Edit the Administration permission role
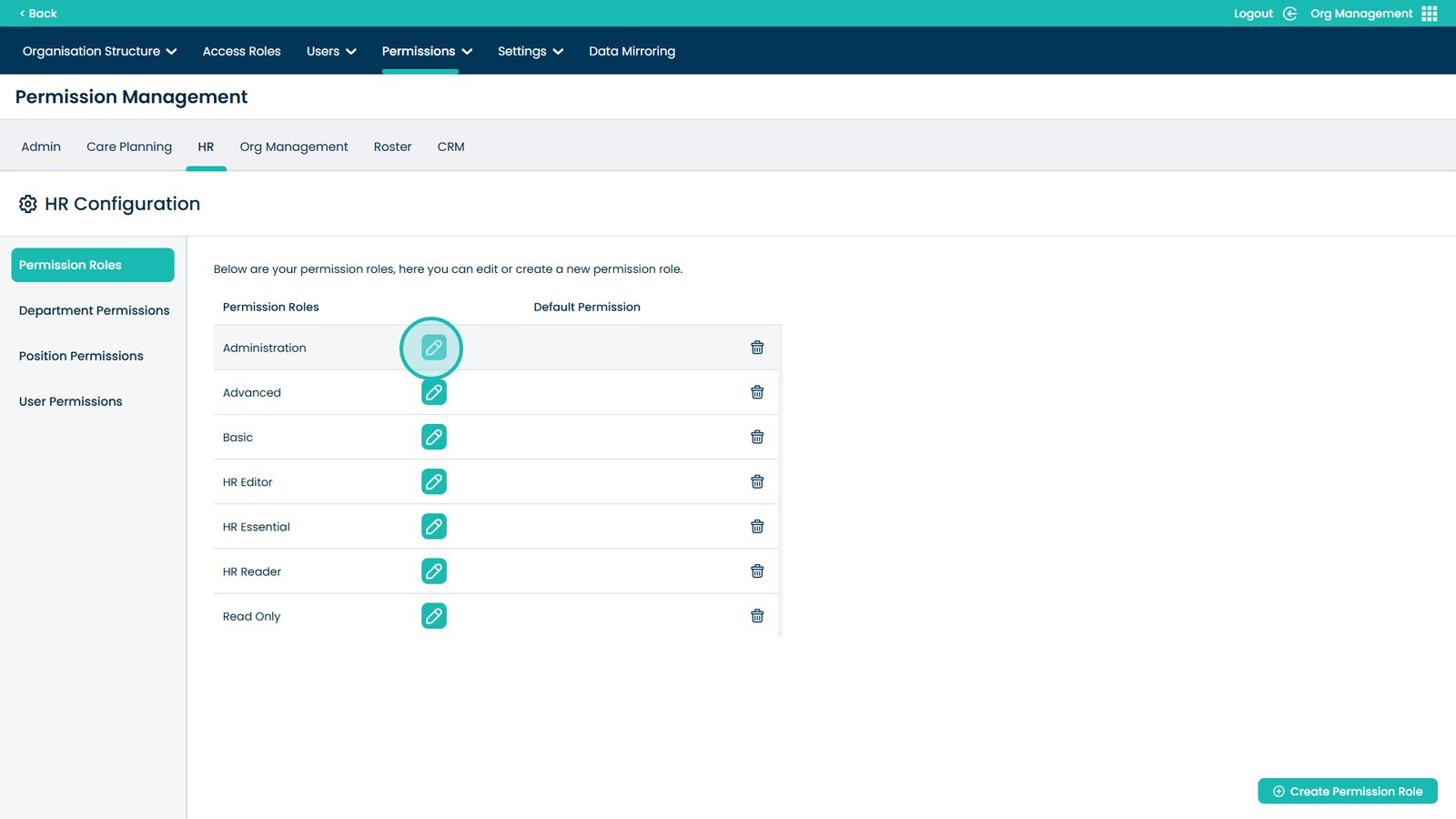Screen dimensions: 1456x819 point(434,348)
